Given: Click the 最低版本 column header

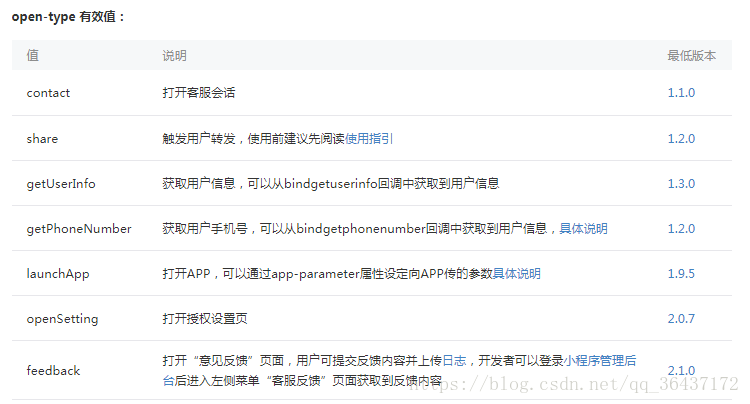Looking at the screenshot, I should coord(692,55).
